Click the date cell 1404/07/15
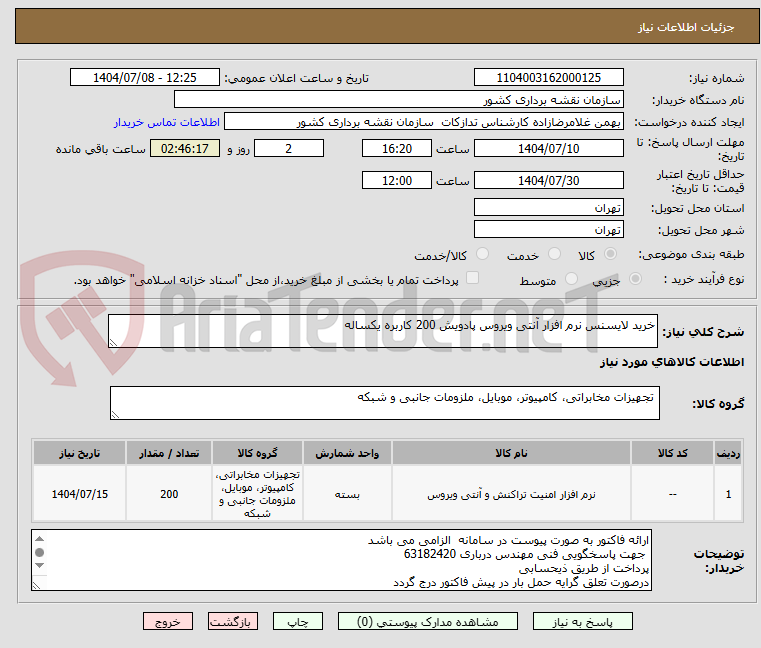The image size is (761, 648). pyautogui.click(x=80, y=494)
